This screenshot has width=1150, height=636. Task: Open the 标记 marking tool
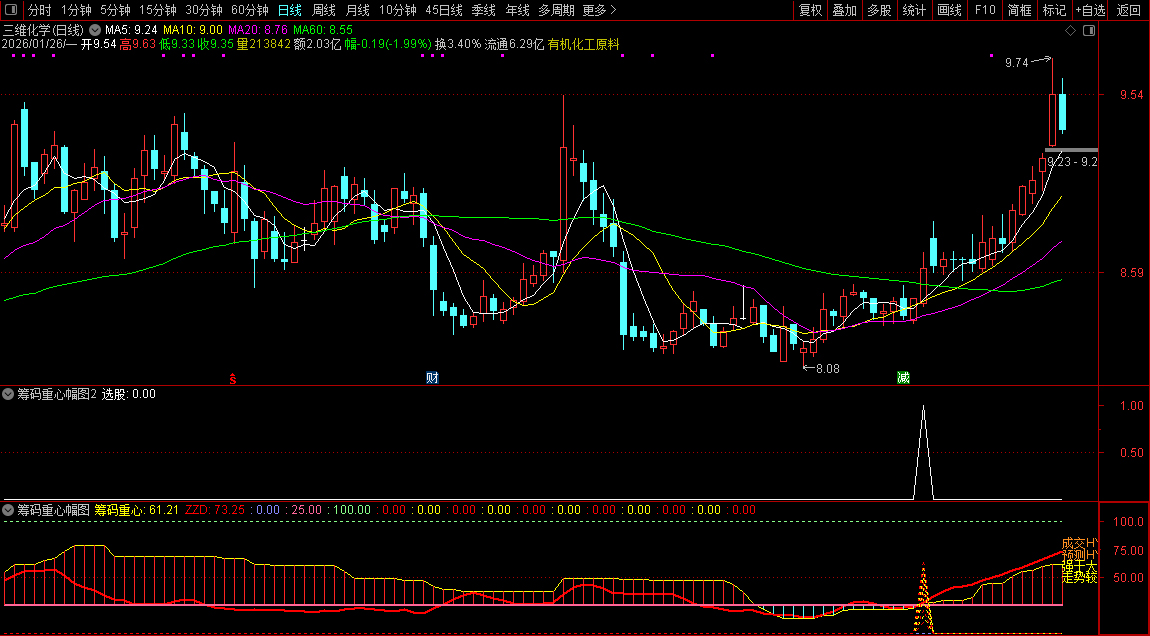point(1054,10)
